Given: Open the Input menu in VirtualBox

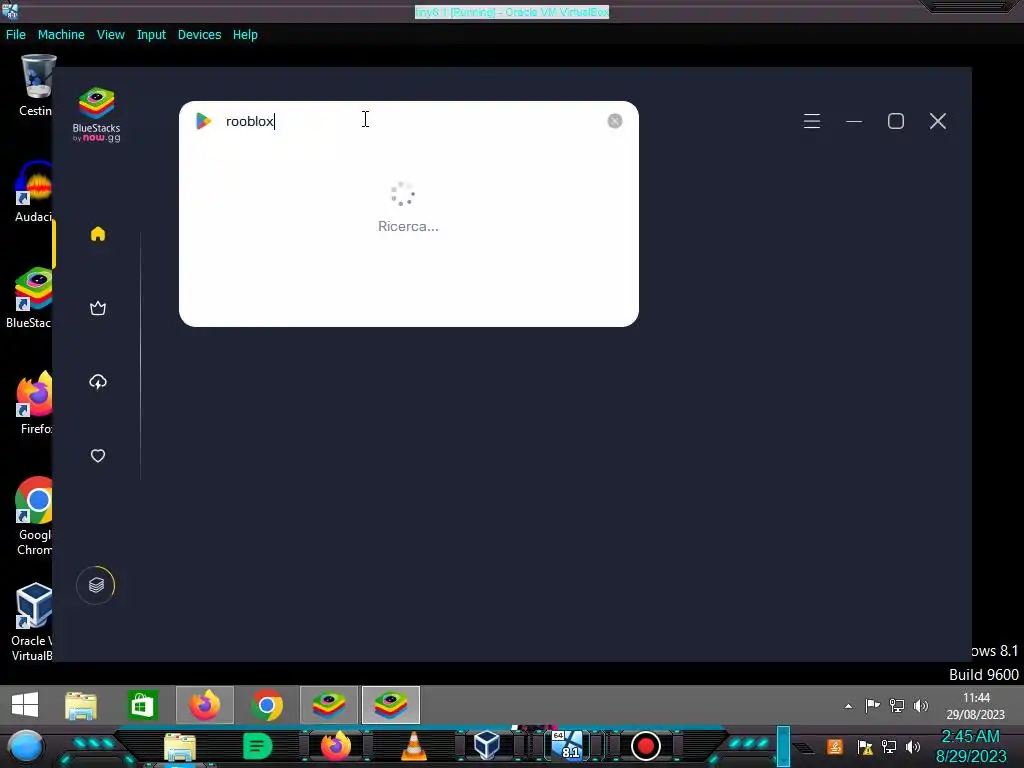Looking at the screenshot, I should tap(152, 35).
